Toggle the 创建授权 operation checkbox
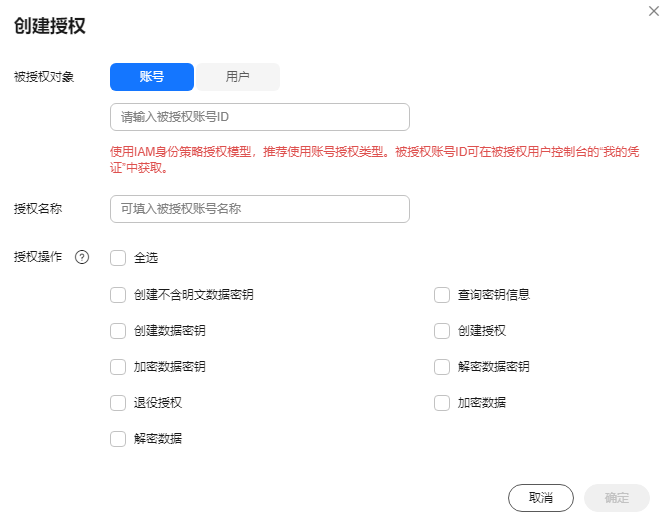The width and height of the screenshot is (672, 520). 442,331
